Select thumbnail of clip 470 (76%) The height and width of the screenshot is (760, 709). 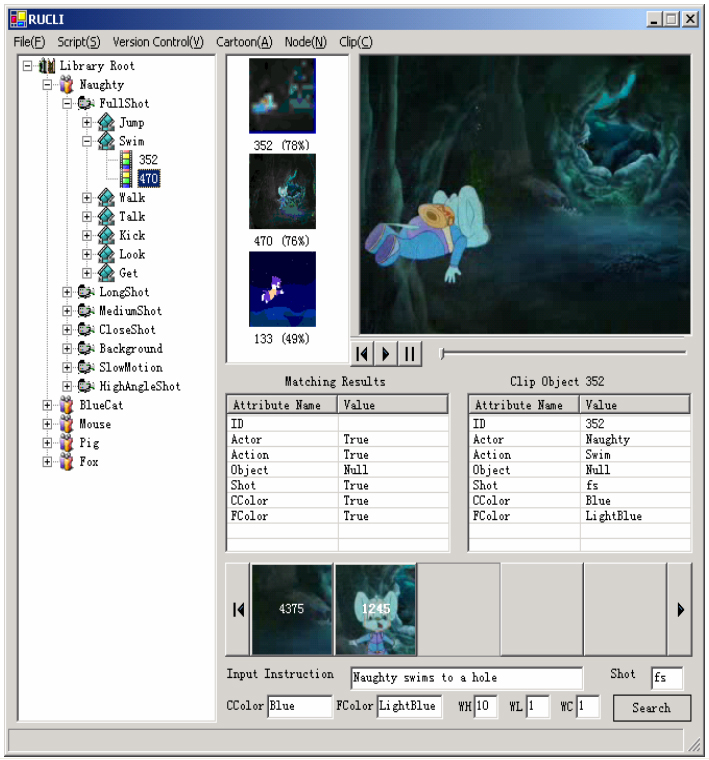(x=283, y=191)
